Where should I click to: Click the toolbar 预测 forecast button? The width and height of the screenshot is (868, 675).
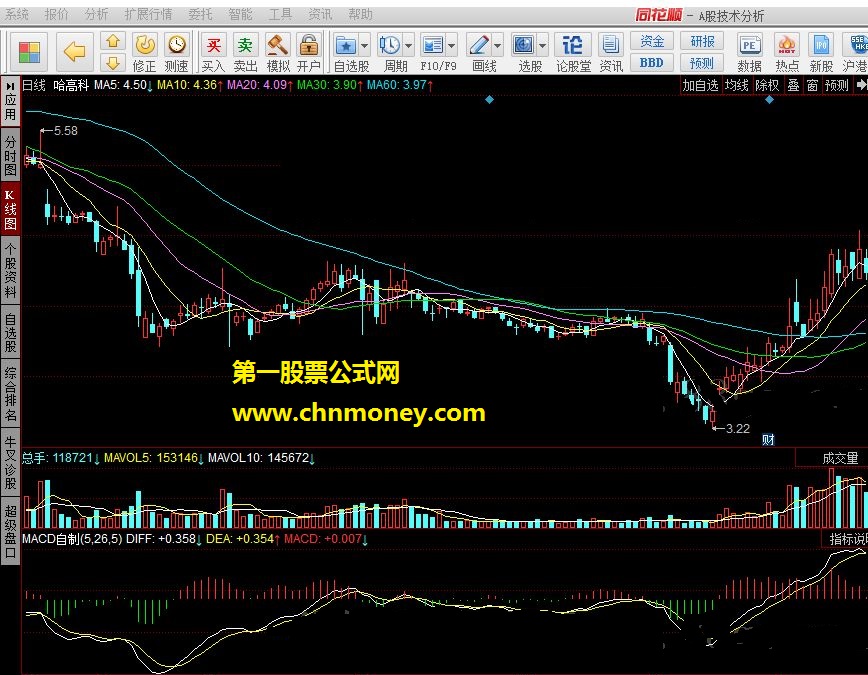[702, 63]
